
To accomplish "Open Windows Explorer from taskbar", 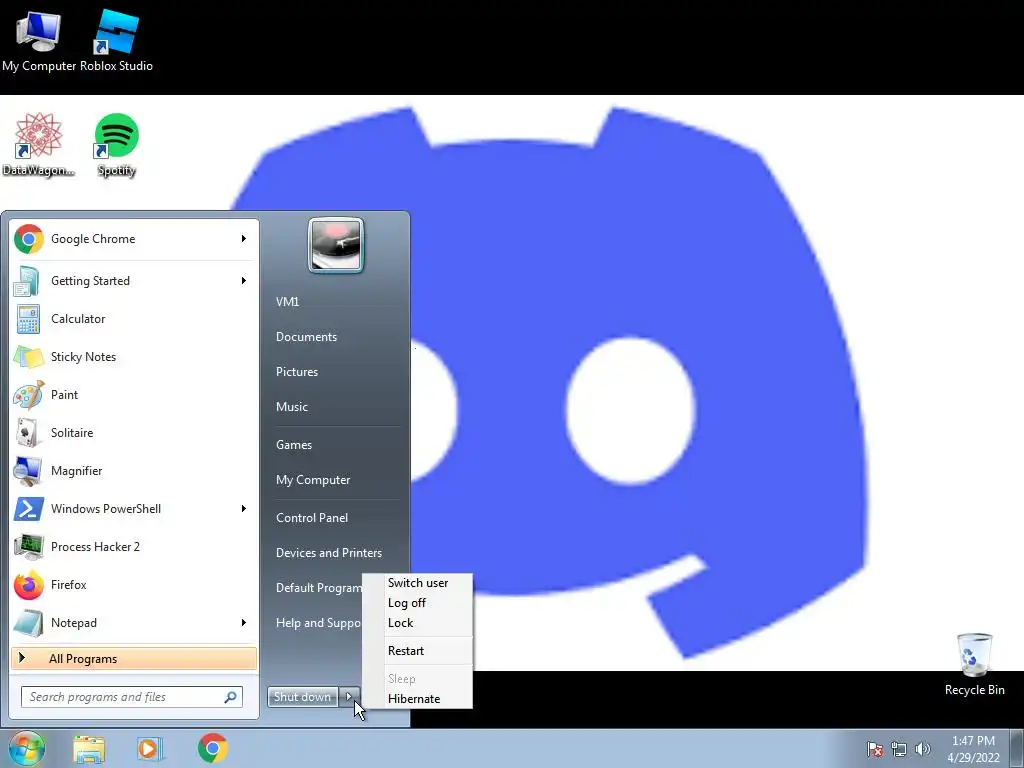I will tap(89, 749).
